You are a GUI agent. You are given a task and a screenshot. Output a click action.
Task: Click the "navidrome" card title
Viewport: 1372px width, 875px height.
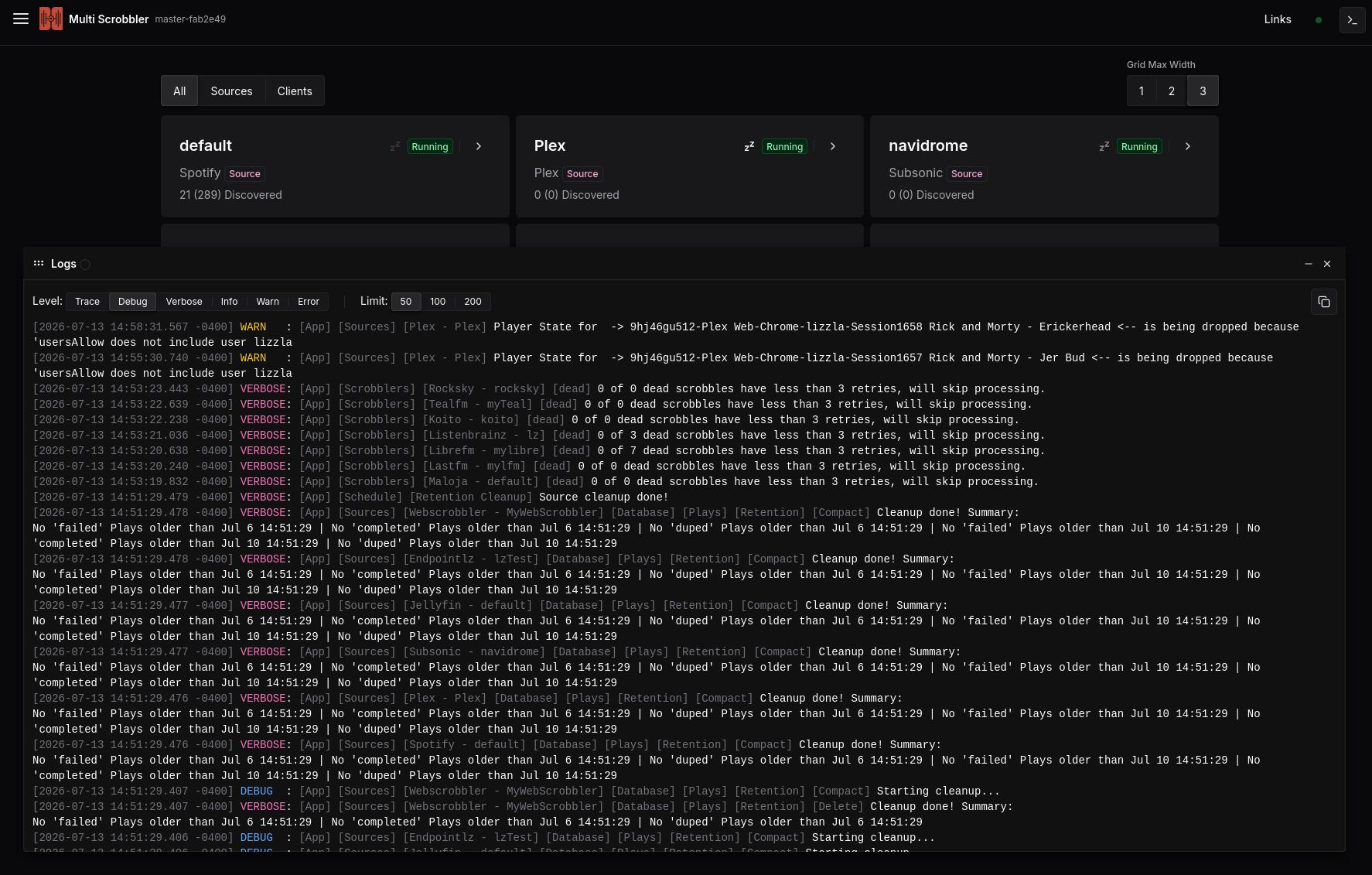click(928, 145)
